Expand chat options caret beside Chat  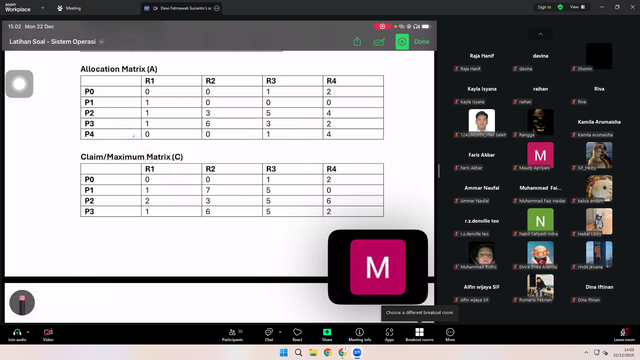tap(280, 332)
